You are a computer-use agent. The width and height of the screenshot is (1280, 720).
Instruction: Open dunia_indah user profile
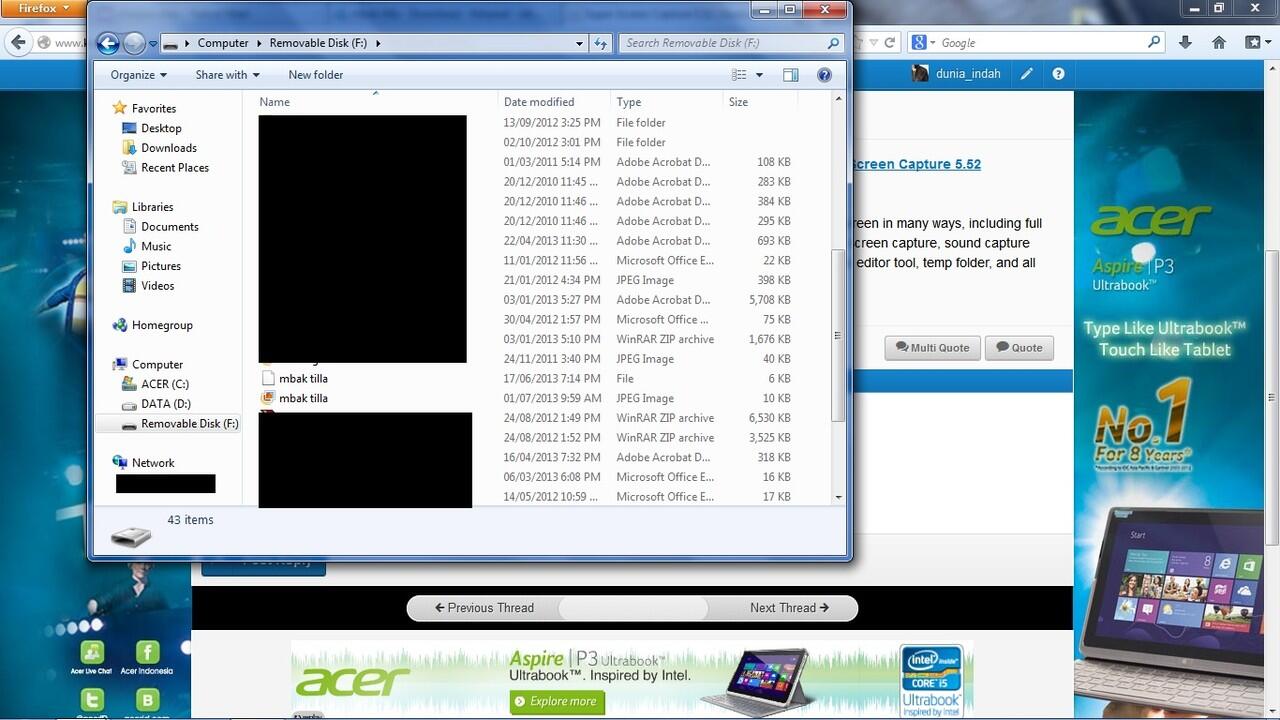pyautogui.click(x=956, y=74)
